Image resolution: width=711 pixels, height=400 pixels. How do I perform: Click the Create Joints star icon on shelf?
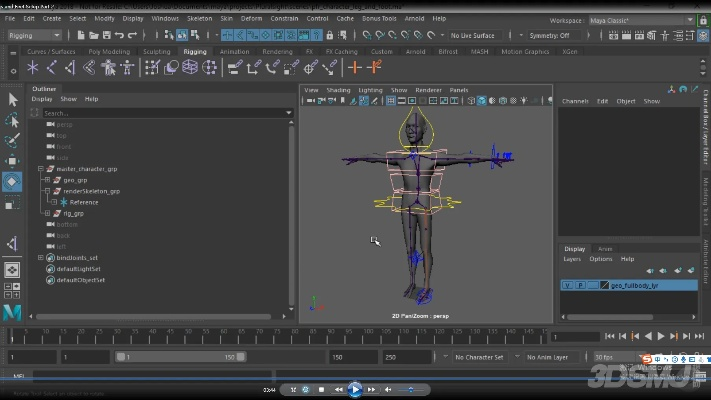[32, 67]
